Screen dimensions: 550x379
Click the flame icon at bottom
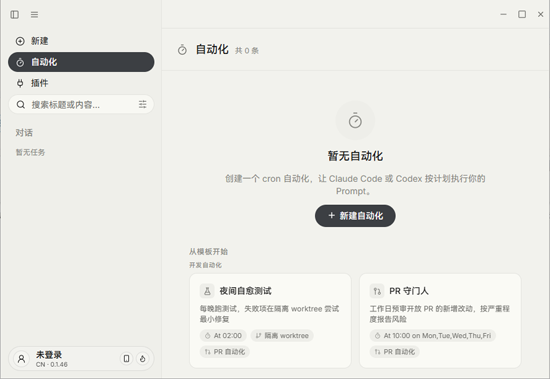[142, 358]
